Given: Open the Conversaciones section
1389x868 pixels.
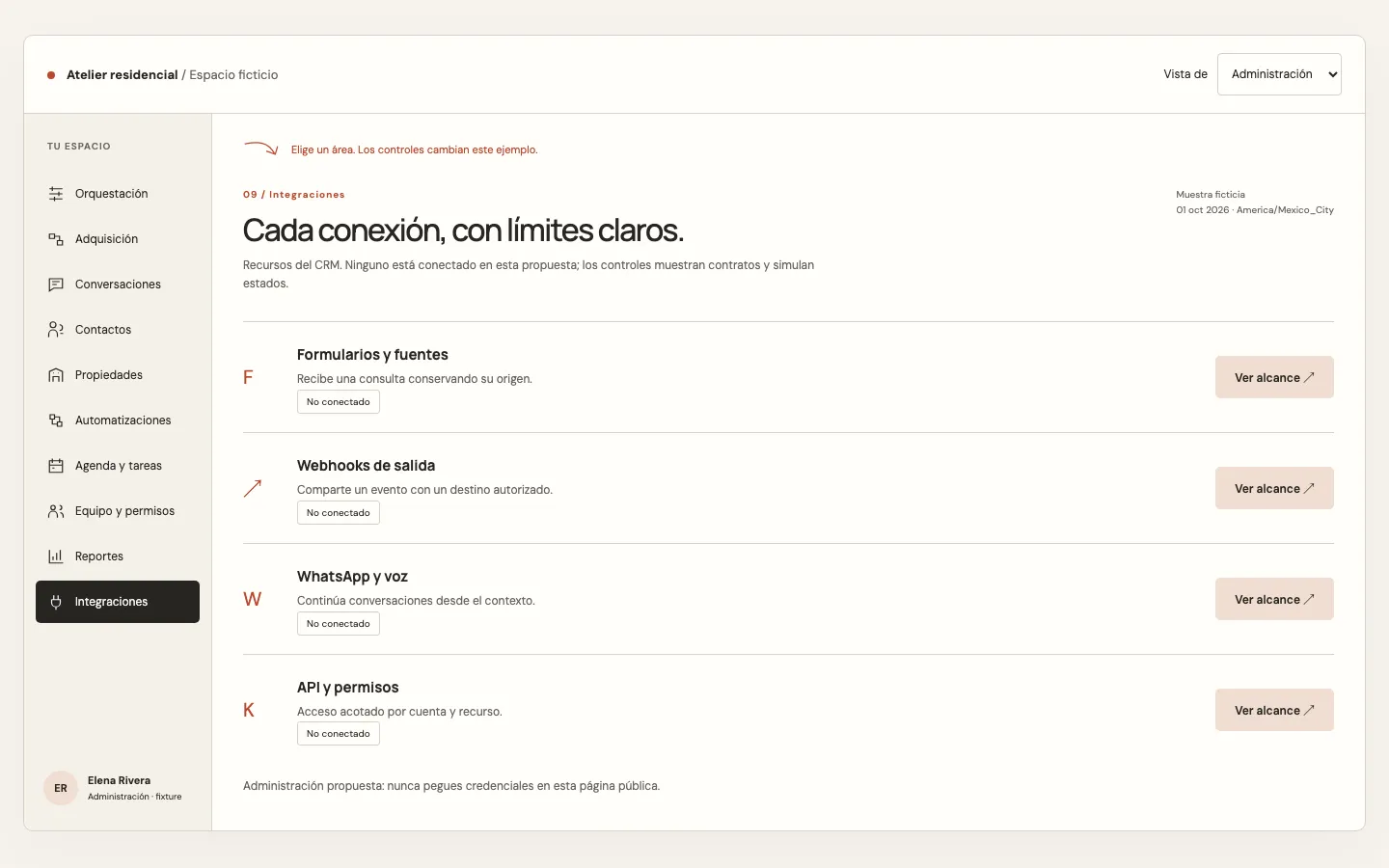Looking at the screenshot, I should (x=118, y=285).
